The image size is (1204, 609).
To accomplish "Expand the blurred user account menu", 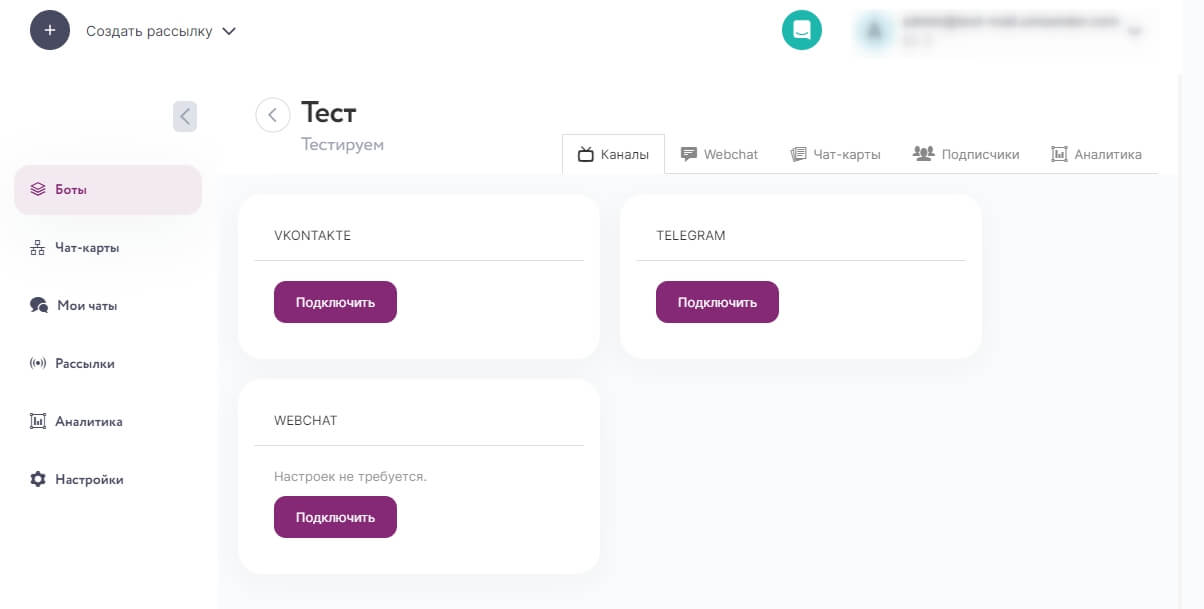I will tap(1134, 31).
